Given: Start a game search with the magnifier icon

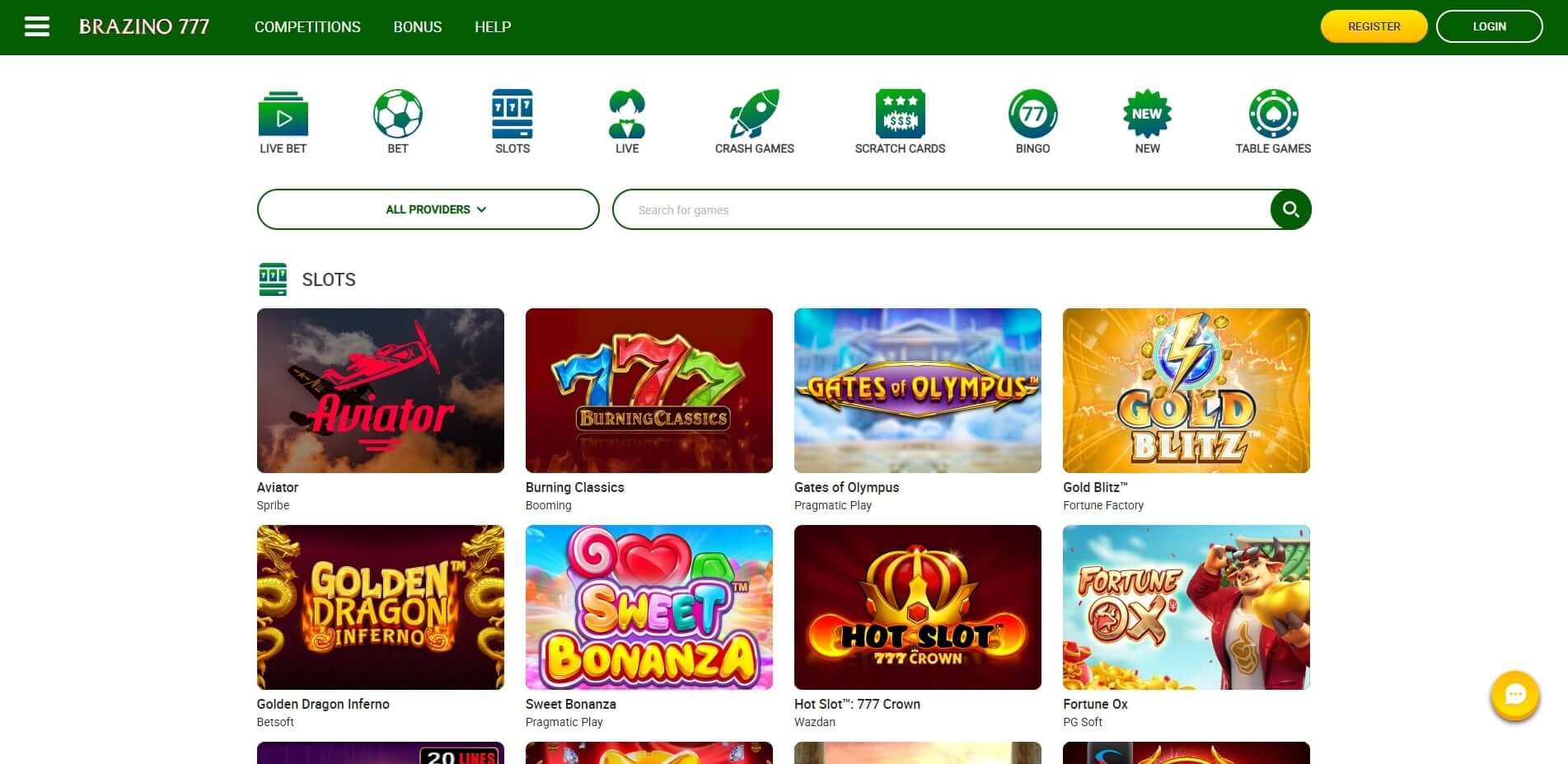Looking at the screenshot, I should (1290, 209).
